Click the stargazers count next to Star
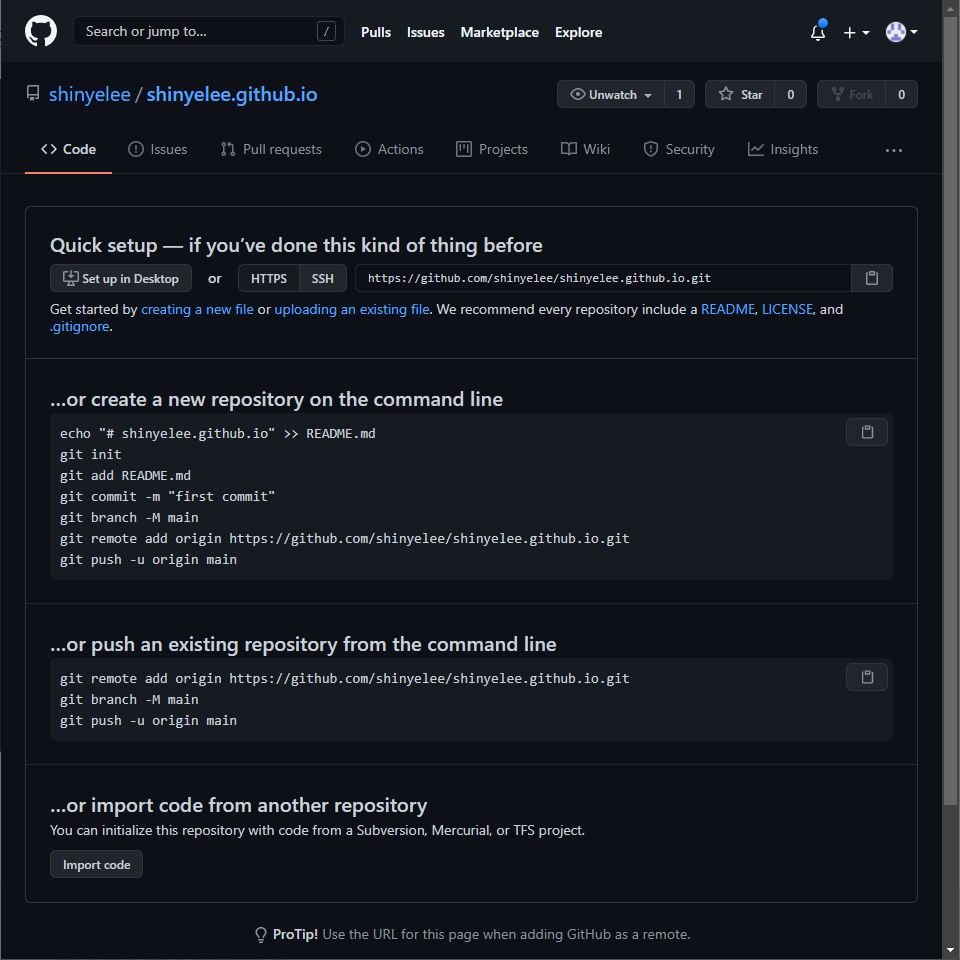 point(790,94)
